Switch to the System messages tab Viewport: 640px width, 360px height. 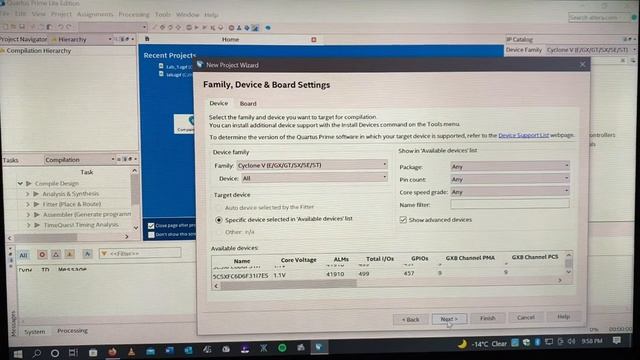35,332
